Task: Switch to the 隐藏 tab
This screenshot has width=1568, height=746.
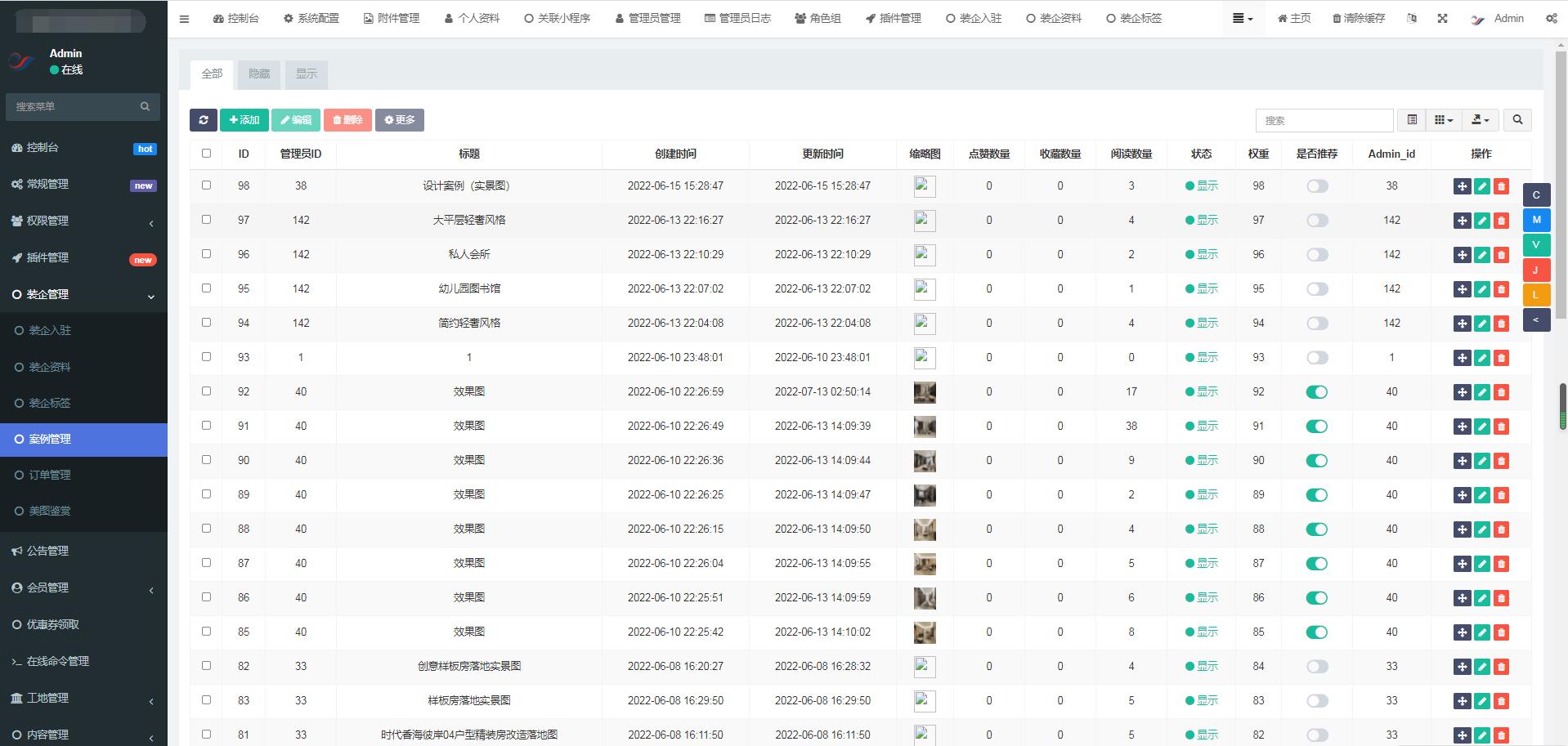Action: point(259,74)
